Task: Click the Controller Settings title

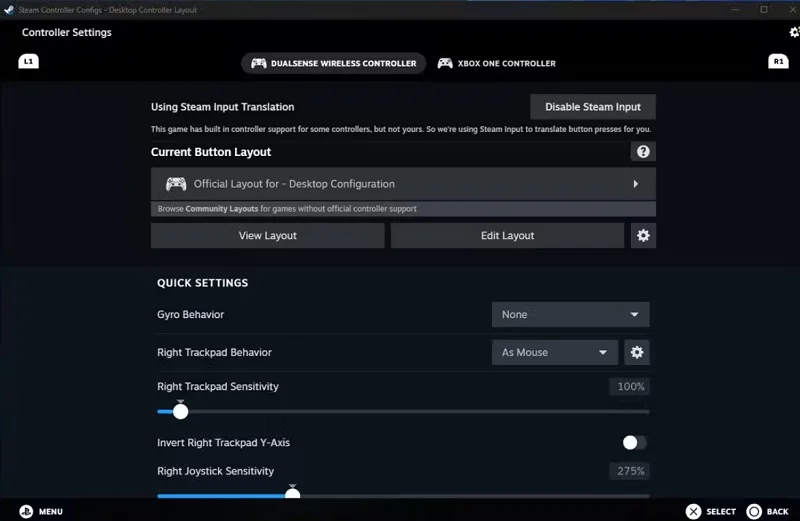Action: pos(66,32)
